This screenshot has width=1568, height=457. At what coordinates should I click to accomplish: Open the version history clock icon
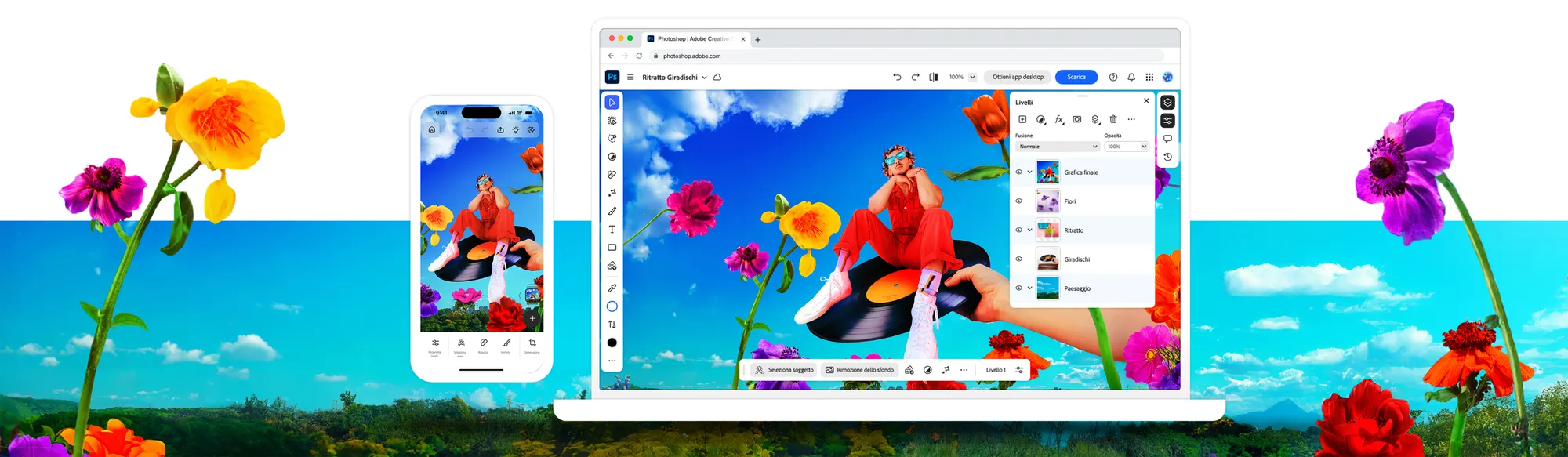pyautogui.click(x=1167, y=157)
